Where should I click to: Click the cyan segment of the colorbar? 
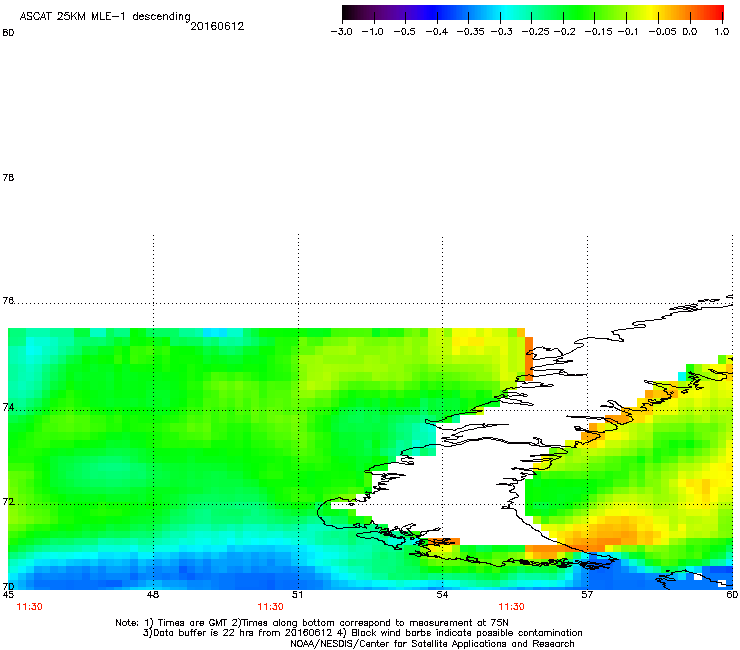point(505,12)
